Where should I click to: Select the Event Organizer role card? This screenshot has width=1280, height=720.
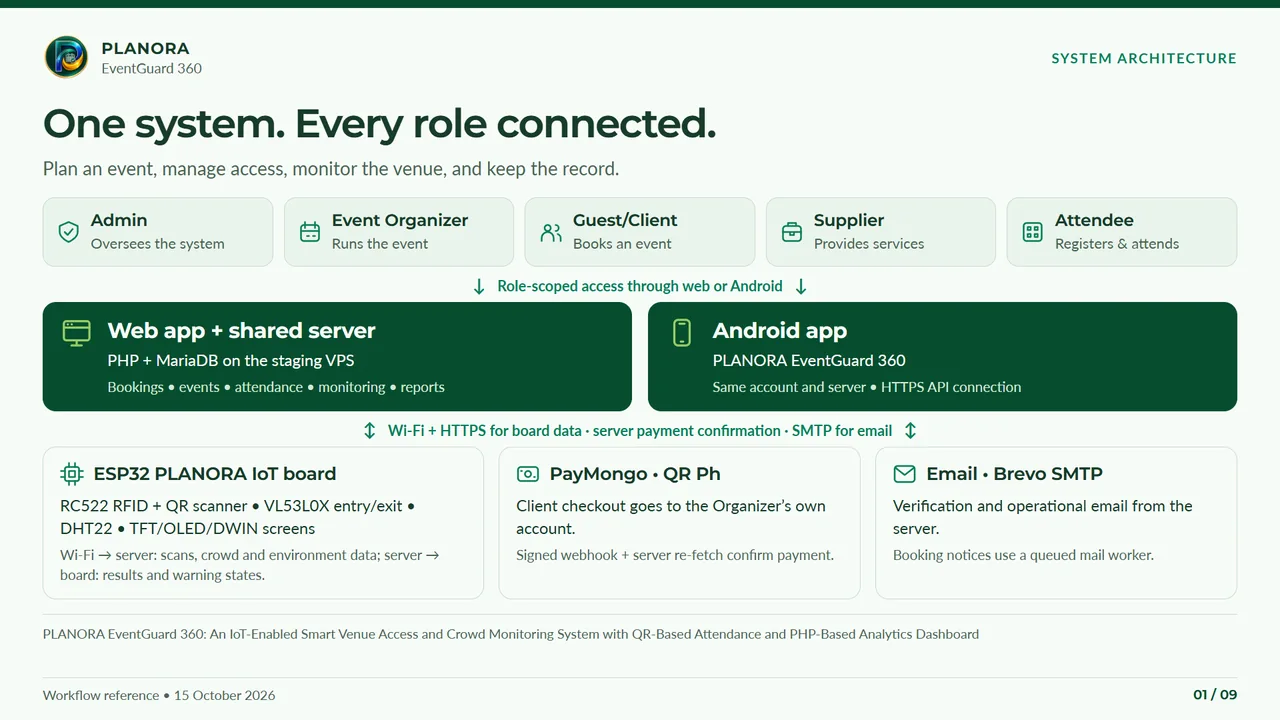(x=399, y=232)
